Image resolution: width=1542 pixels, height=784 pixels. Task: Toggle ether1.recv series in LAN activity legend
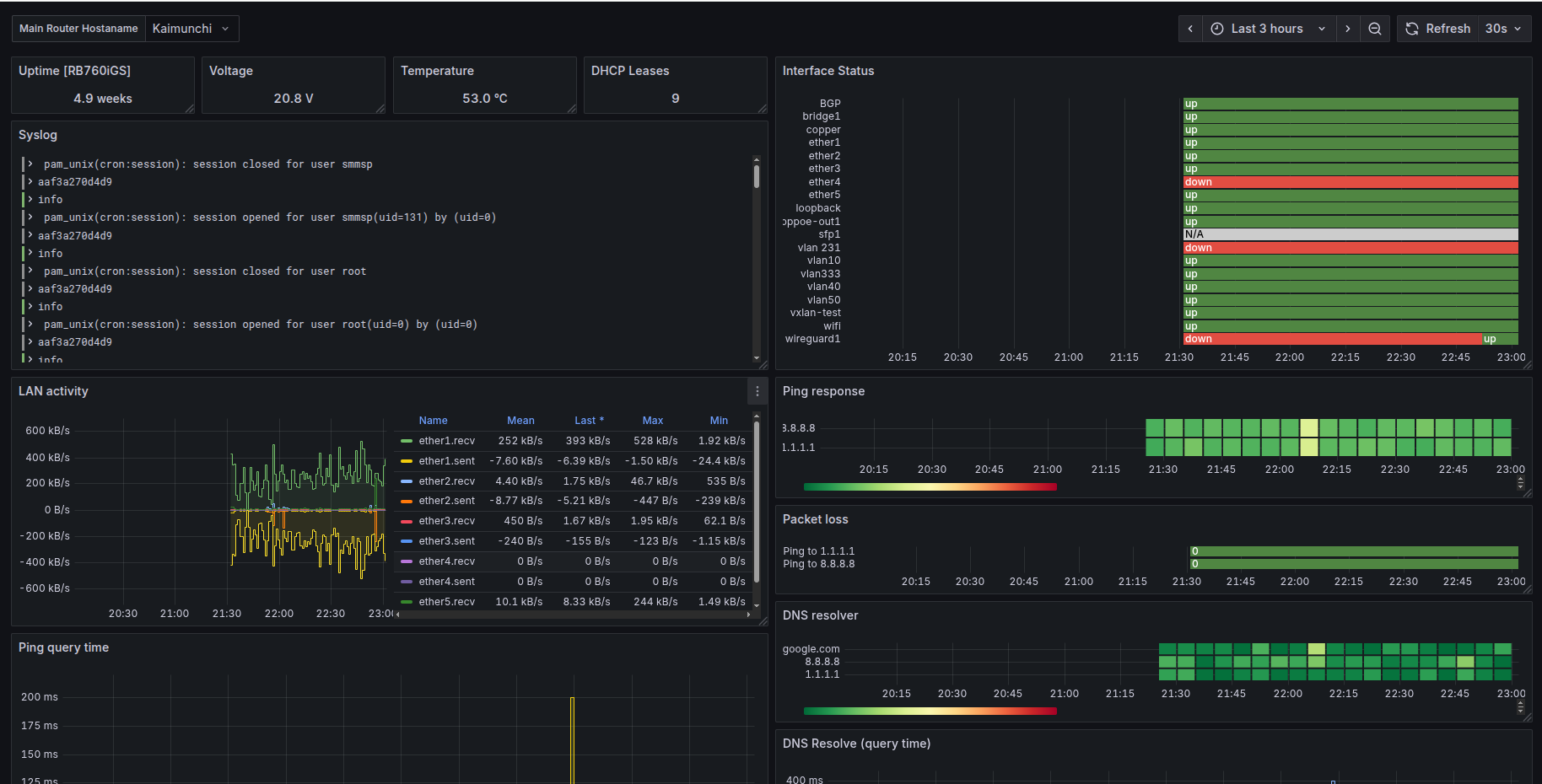pyautogui.click(x=448, y=440)
